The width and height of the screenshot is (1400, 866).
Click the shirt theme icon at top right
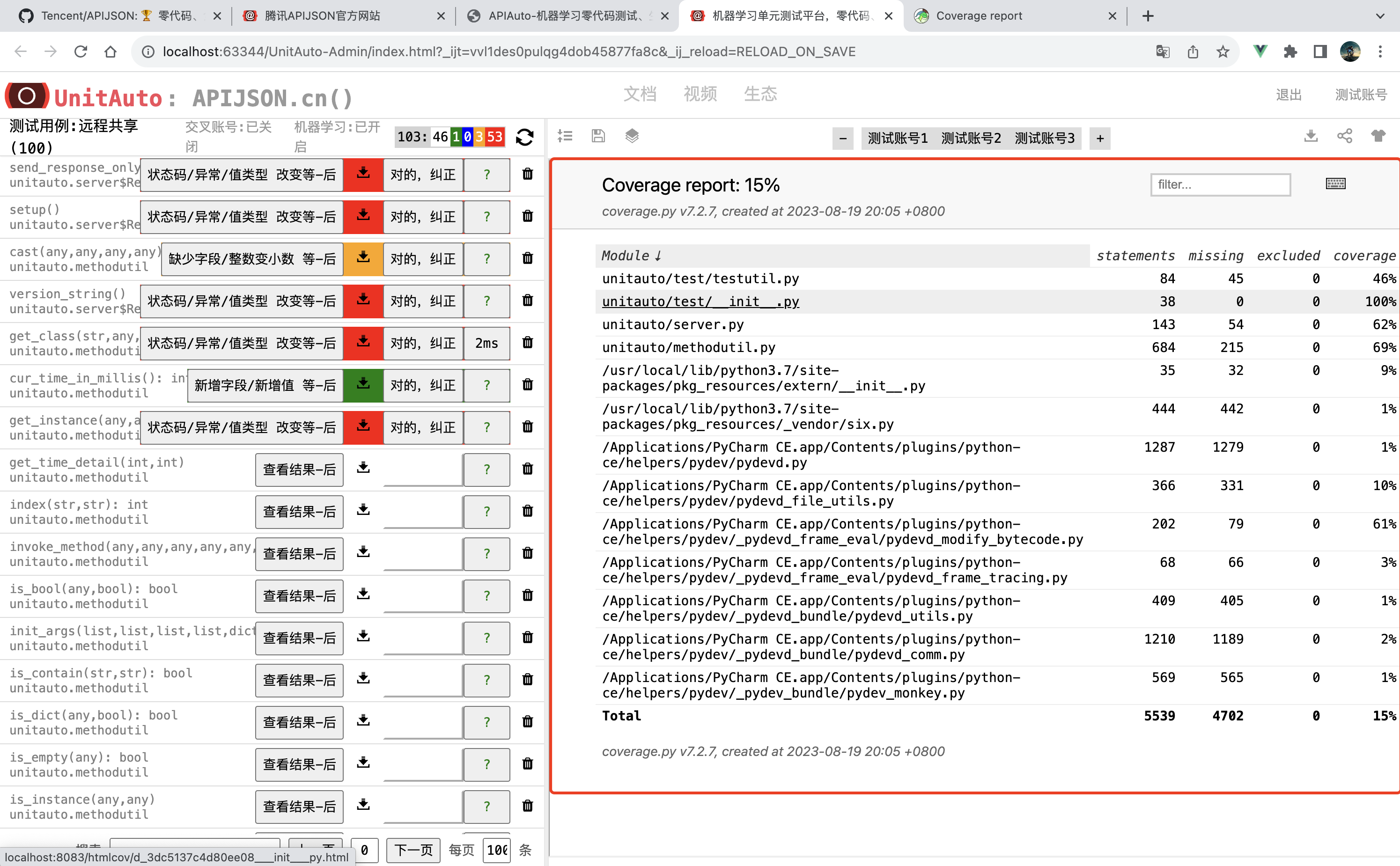1379,135
